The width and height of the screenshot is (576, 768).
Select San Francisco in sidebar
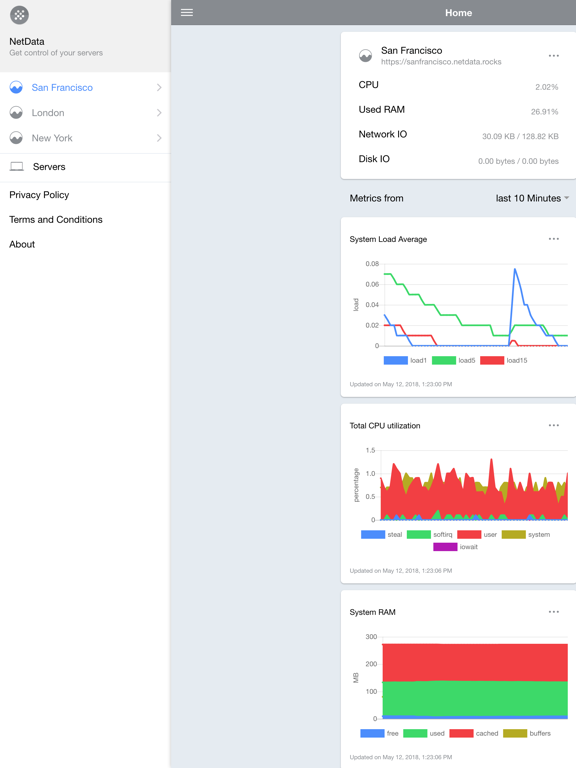tap(85, 87)
